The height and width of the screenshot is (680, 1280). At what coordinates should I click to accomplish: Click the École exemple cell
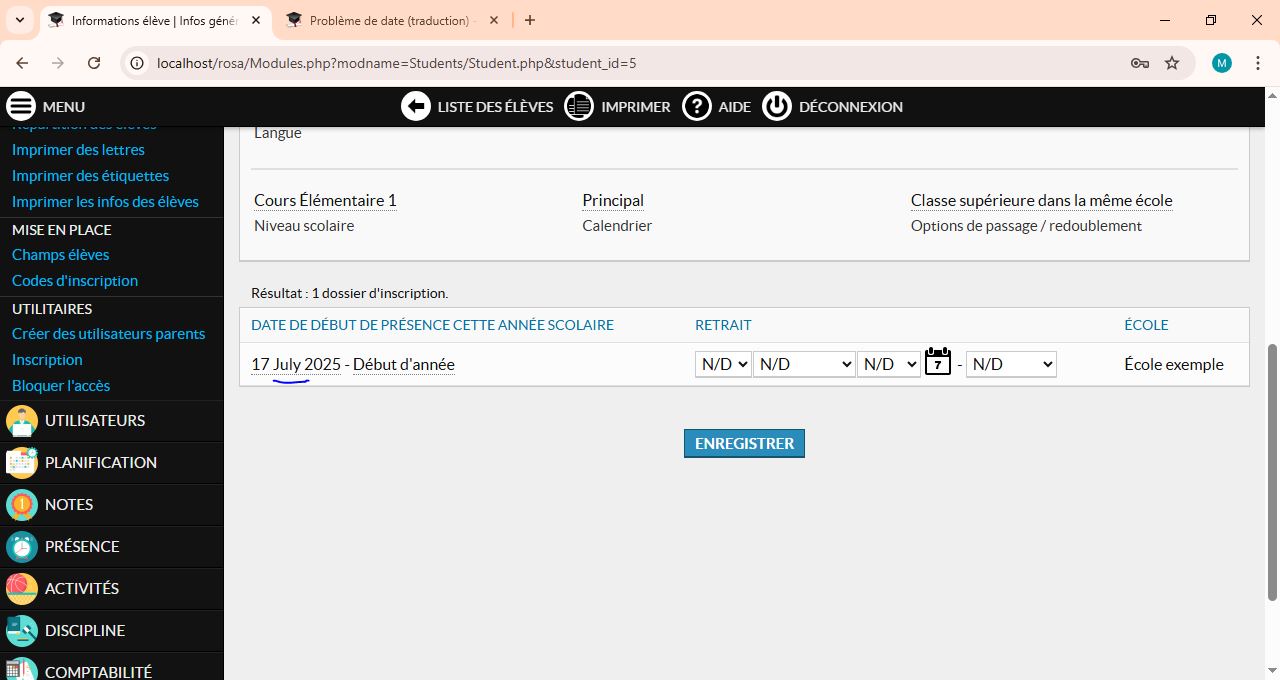1174,364
